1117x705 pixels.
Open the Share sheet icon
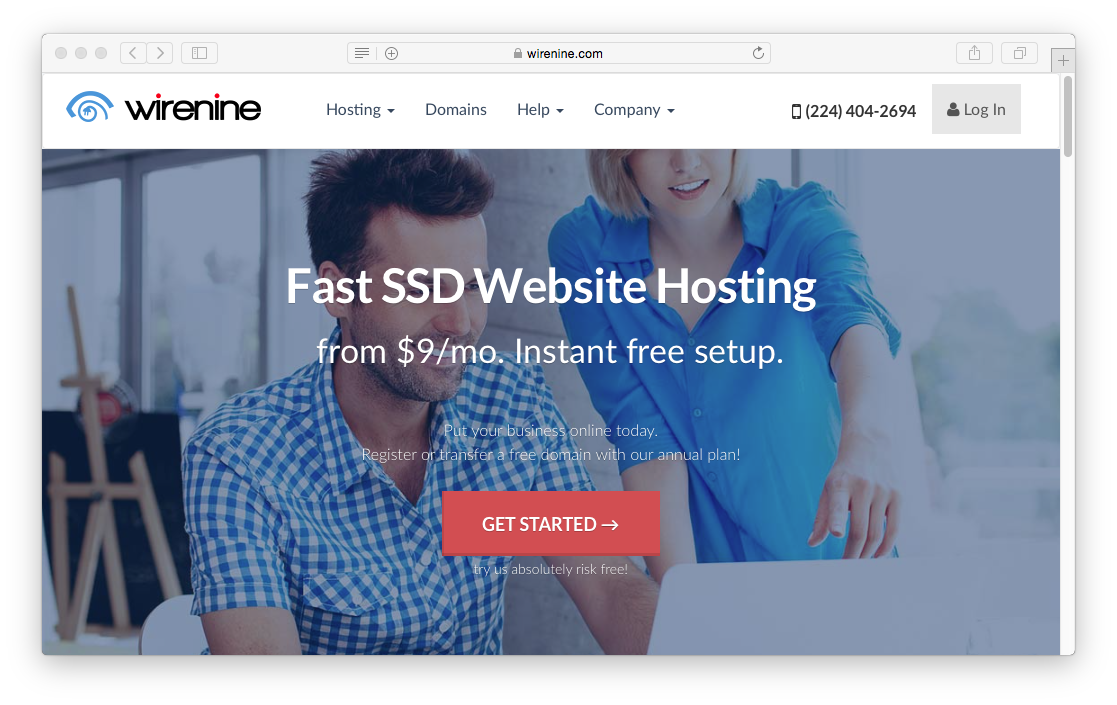tap(974, 53)
